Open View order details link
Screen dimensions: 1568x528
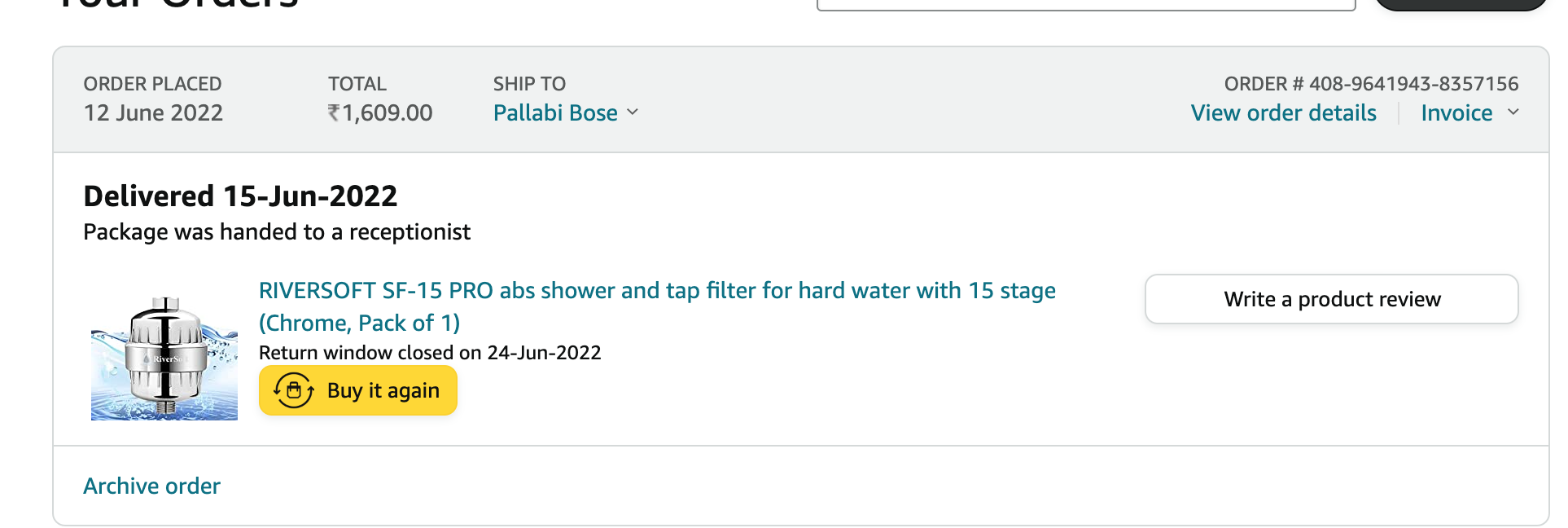click(1283, 112)
